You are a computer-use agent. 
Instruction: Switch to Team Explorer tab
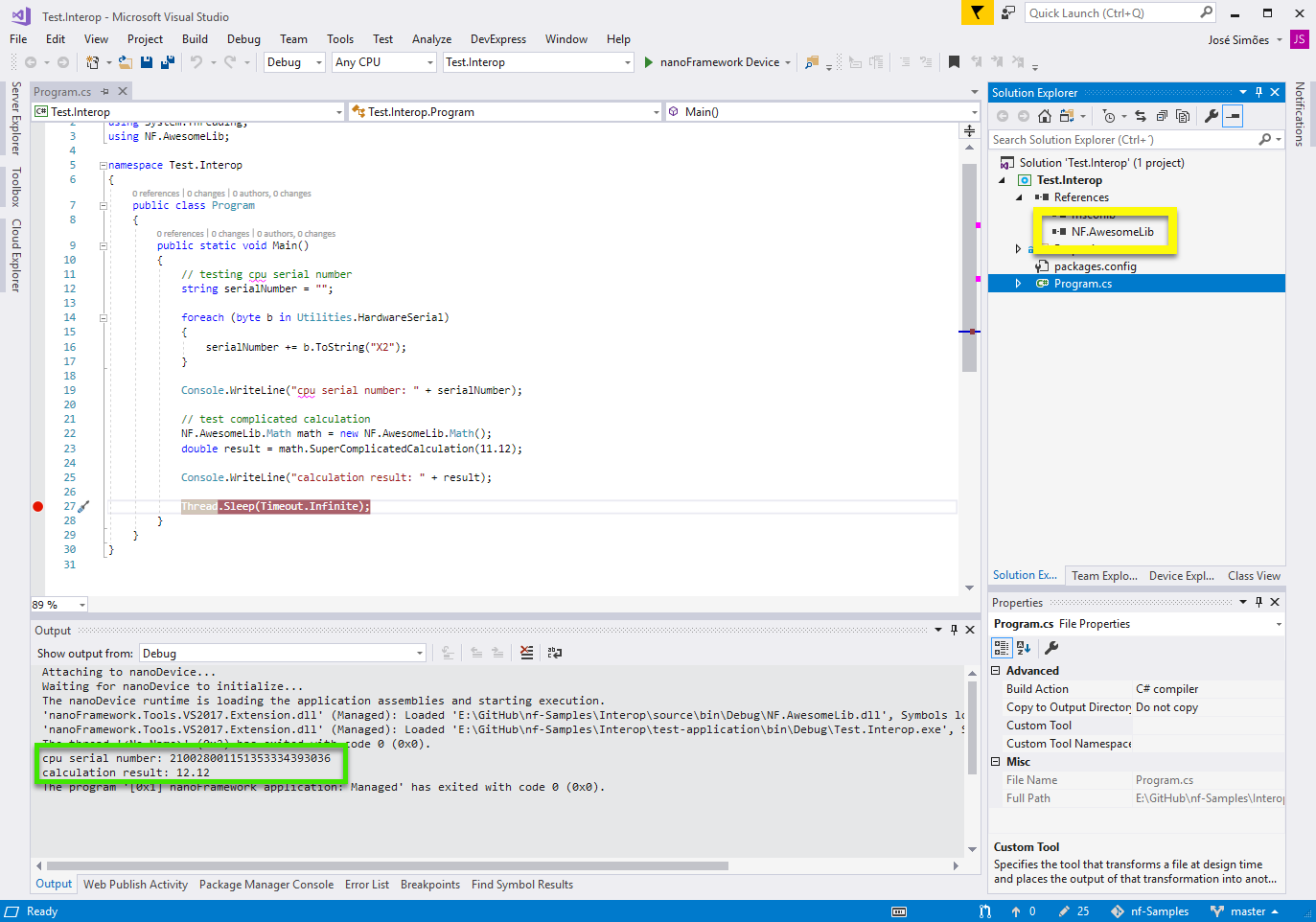[x=1104, y=576]
